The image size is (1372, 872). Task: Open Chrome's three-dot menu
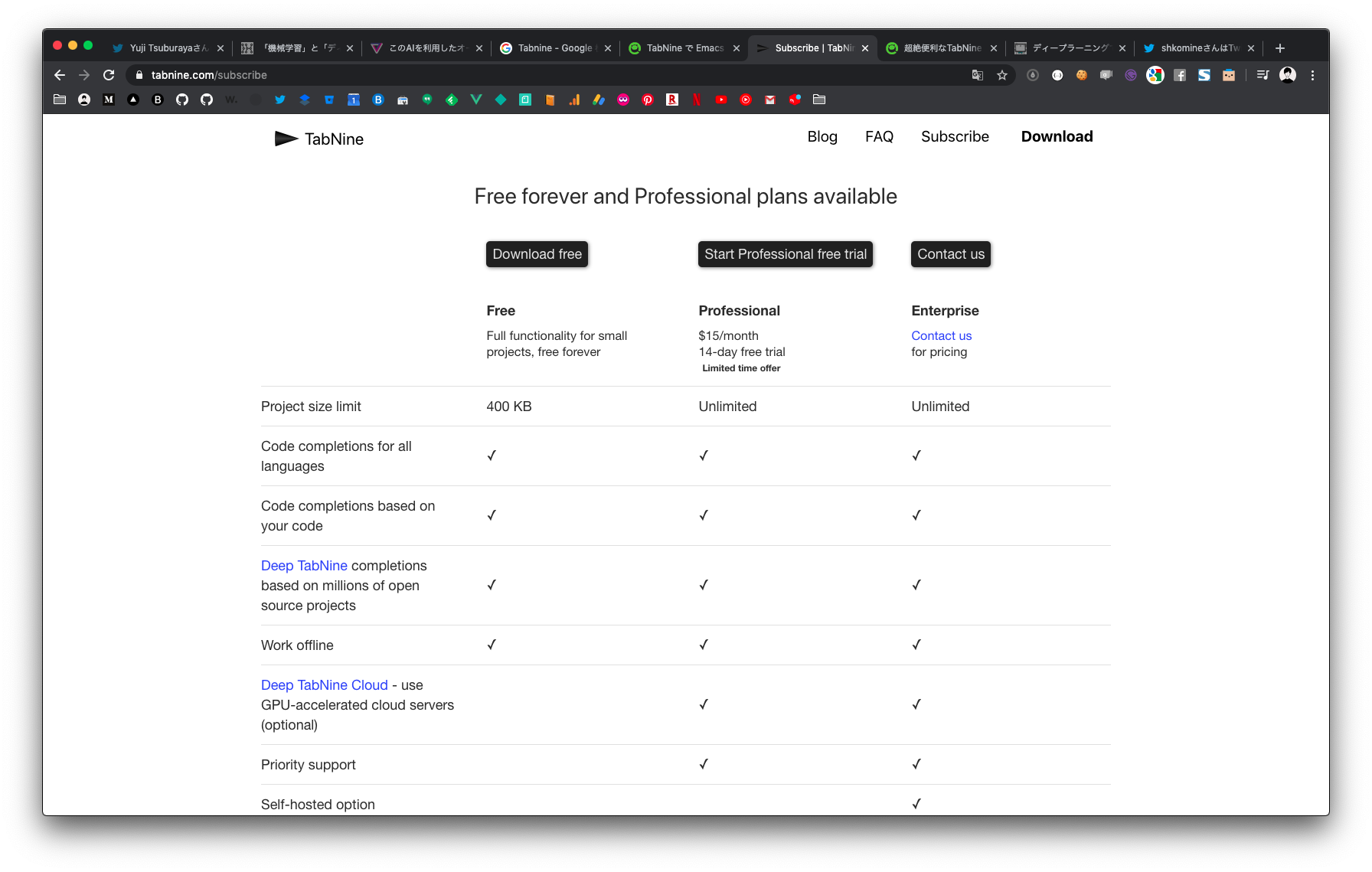(1312, 75)
